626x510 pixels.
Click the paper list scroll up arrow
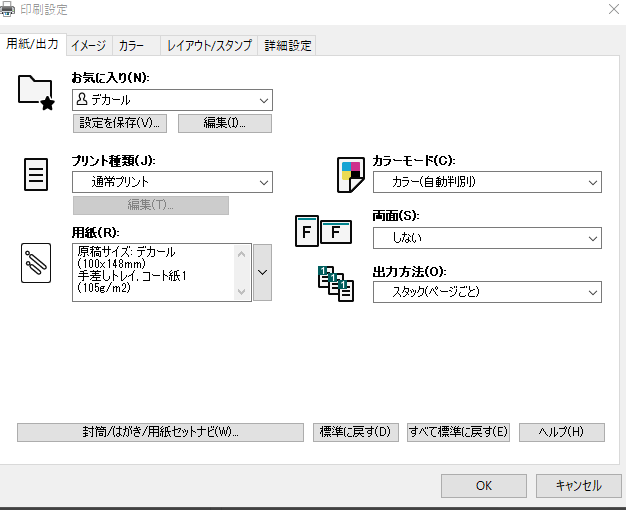click(x=242, y=254)
